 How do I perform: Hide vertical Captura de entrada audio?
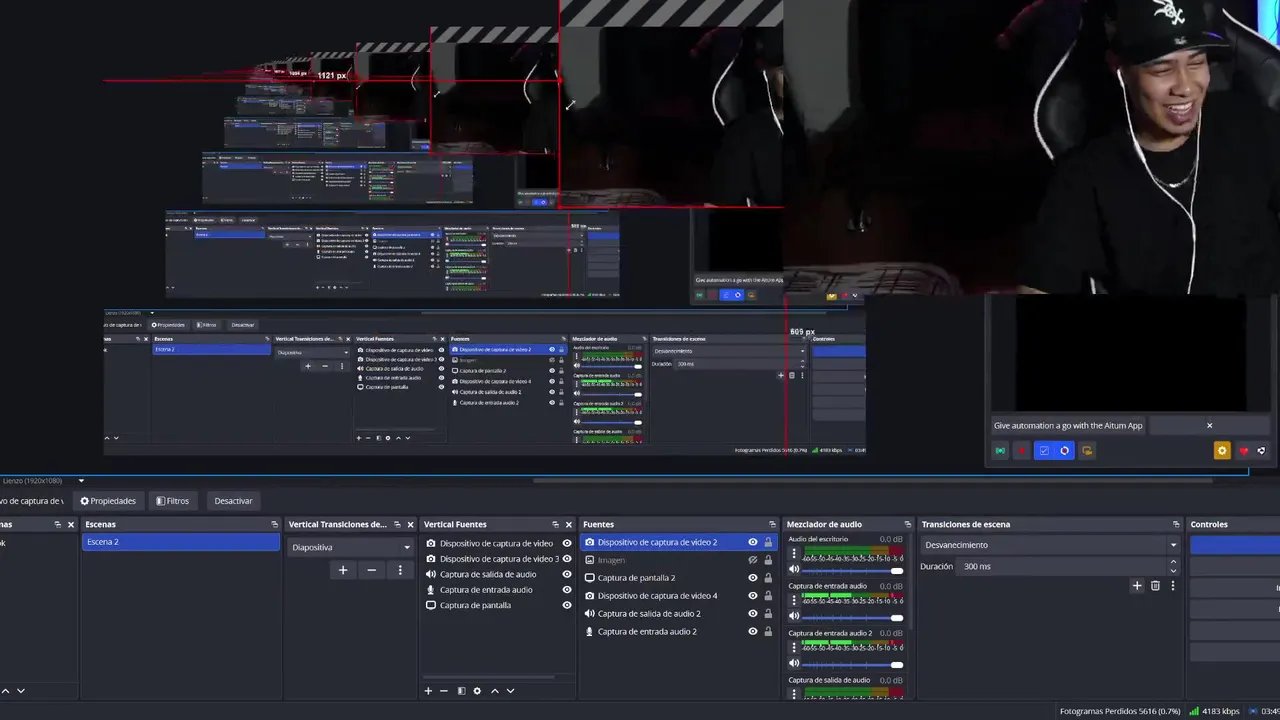click(567, 590)
